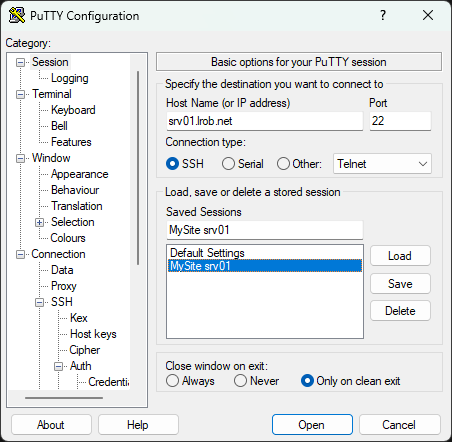Expand the Selection tree node
Screen dimensions: 452x442
40,222
